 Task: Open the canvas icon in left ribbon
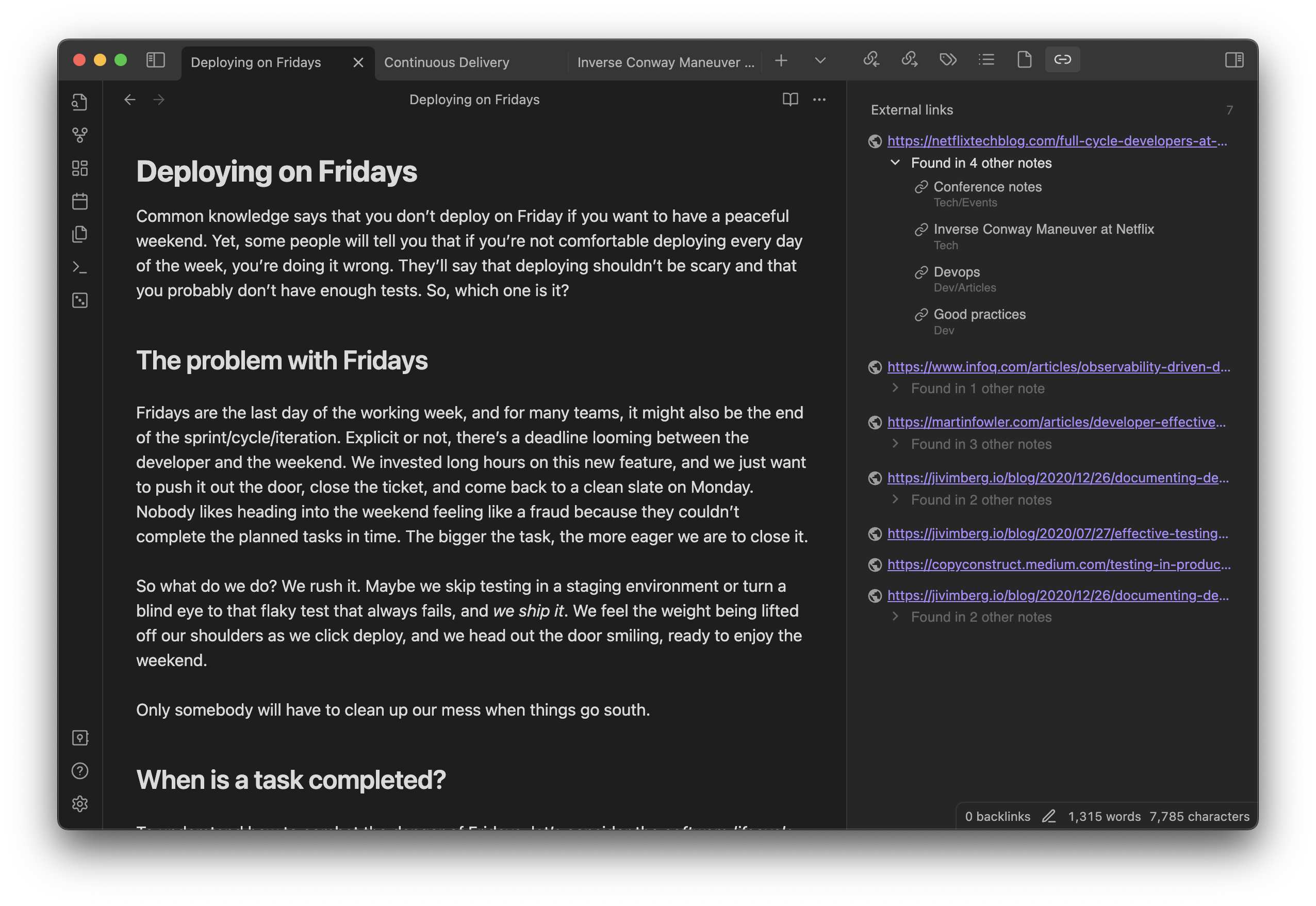coord(80,168)
